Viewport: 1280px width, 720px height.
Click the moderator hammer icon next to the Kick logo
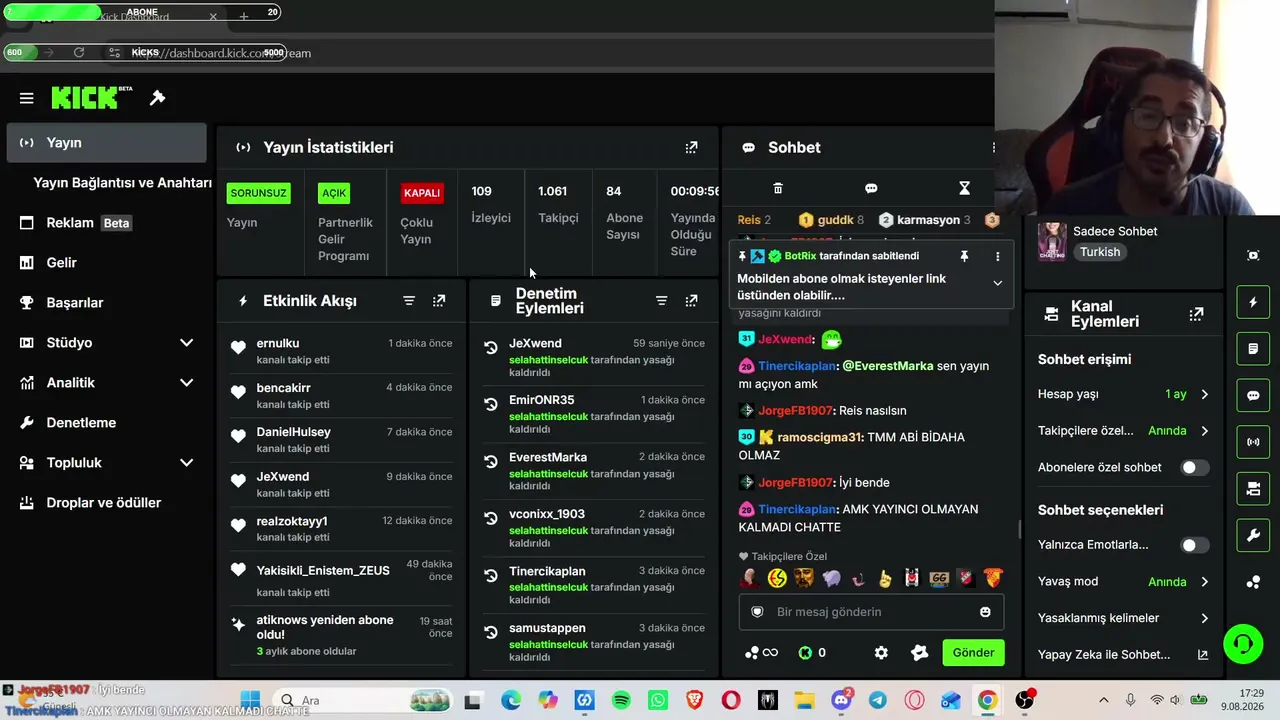[157, 98]
